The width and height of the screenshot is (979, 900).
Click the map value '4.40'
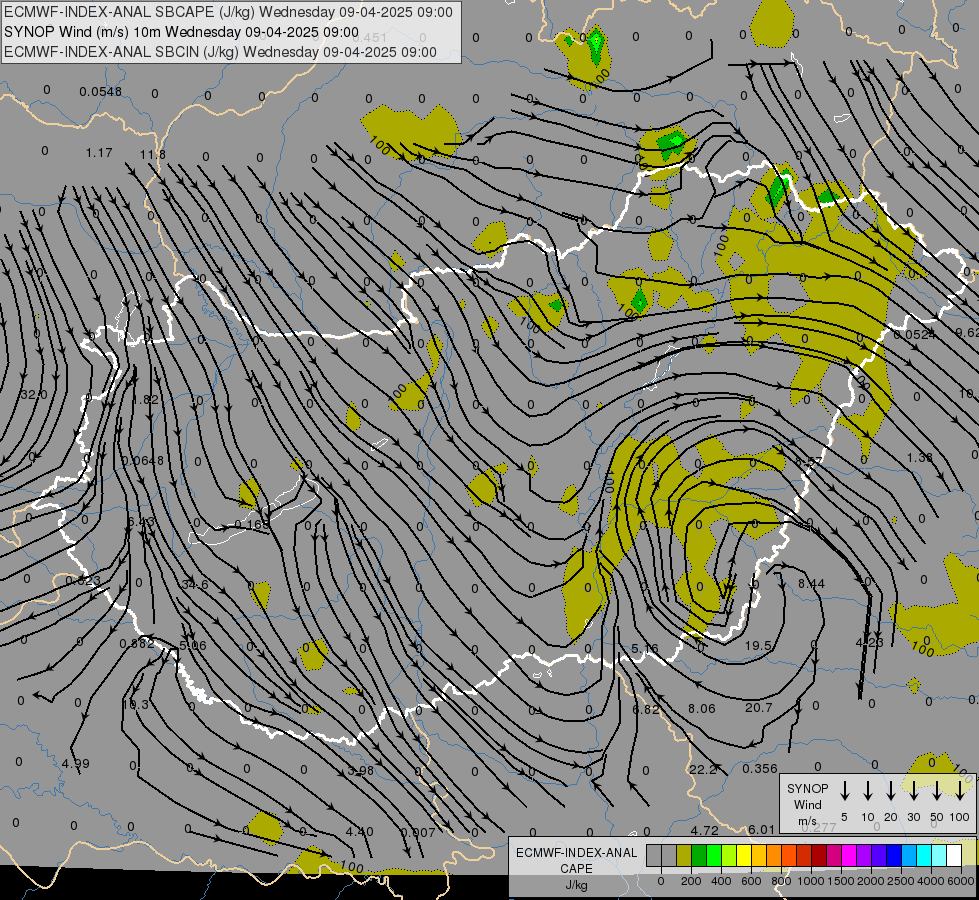pyautogui.click(x=360, y=831)
